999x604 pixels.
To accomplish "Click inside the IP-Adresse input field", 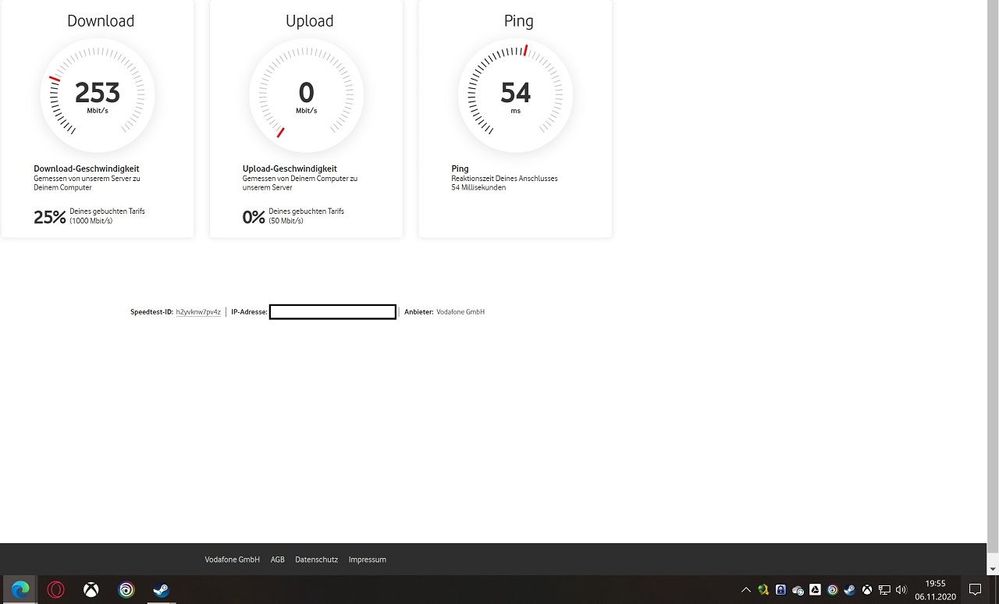I will pos(333,311).
